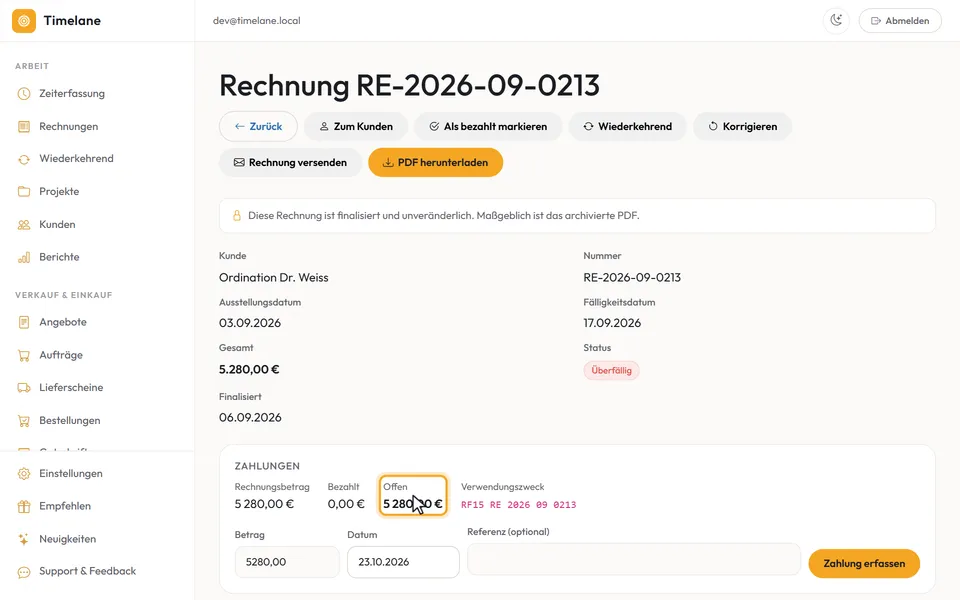Click the Referenz (optional) input field
This screenshot has height=600, width=960.
tap(634, 559)
